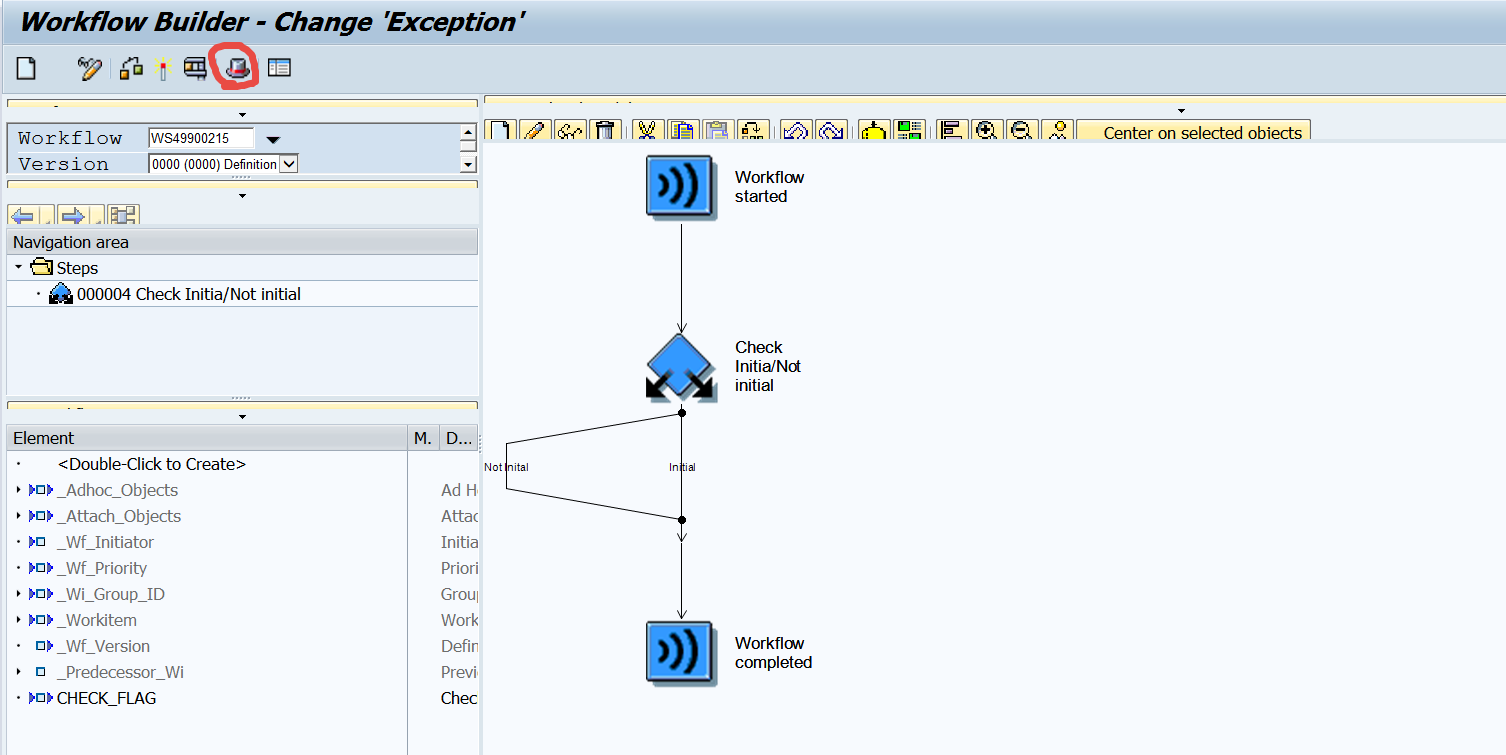The height and width of the screenshot is (755, 1506).
Task: Open the Workflow Builder legend table icon
Action: click(279, 68)
